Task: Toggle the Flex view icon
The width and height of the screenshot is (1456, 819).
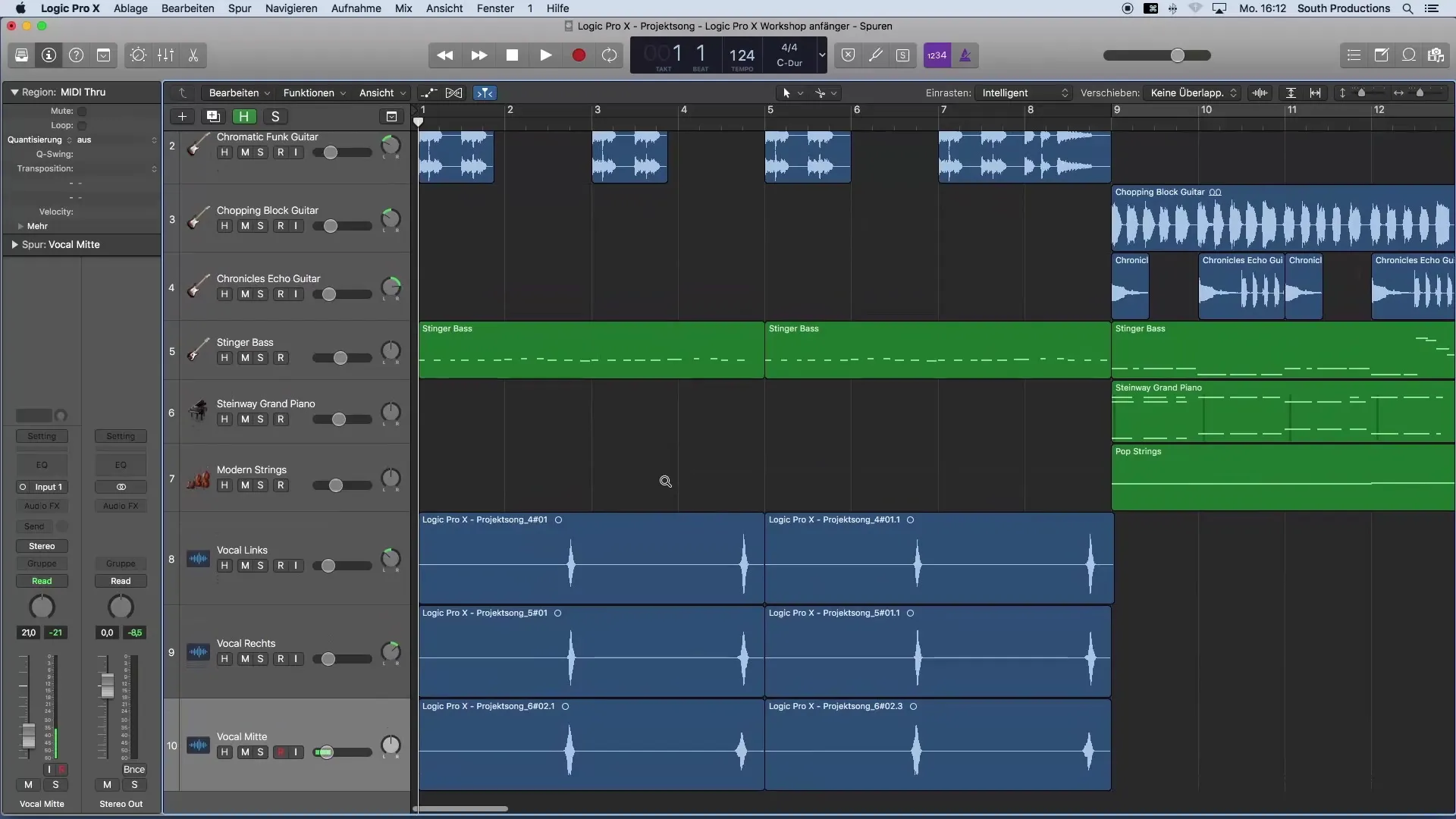Action: tap(453, 93)
